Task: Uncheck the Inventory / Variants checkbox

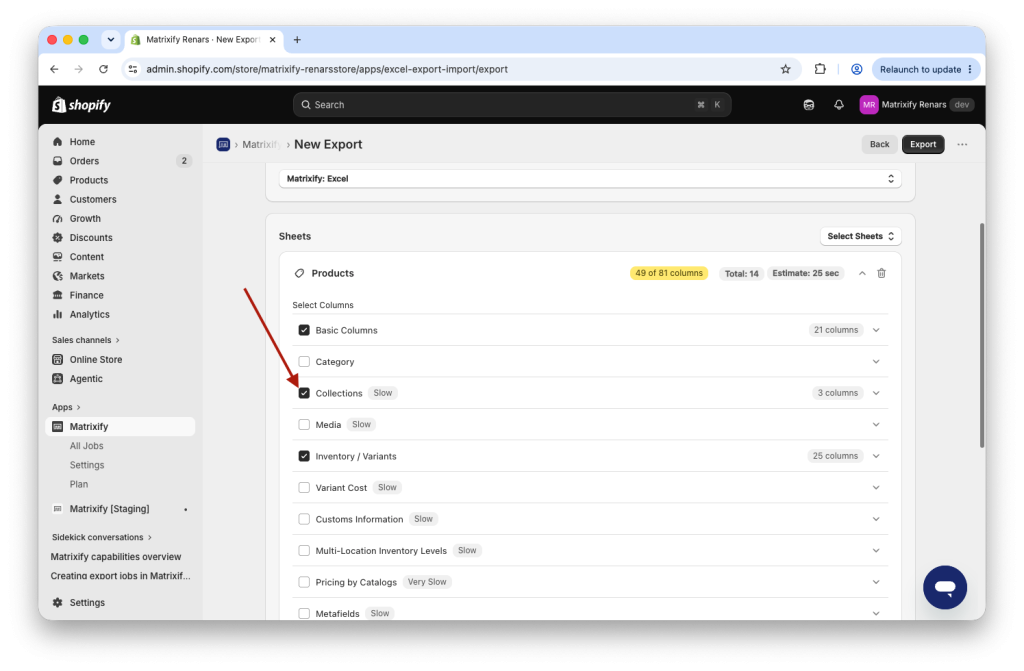Action: 304,456
